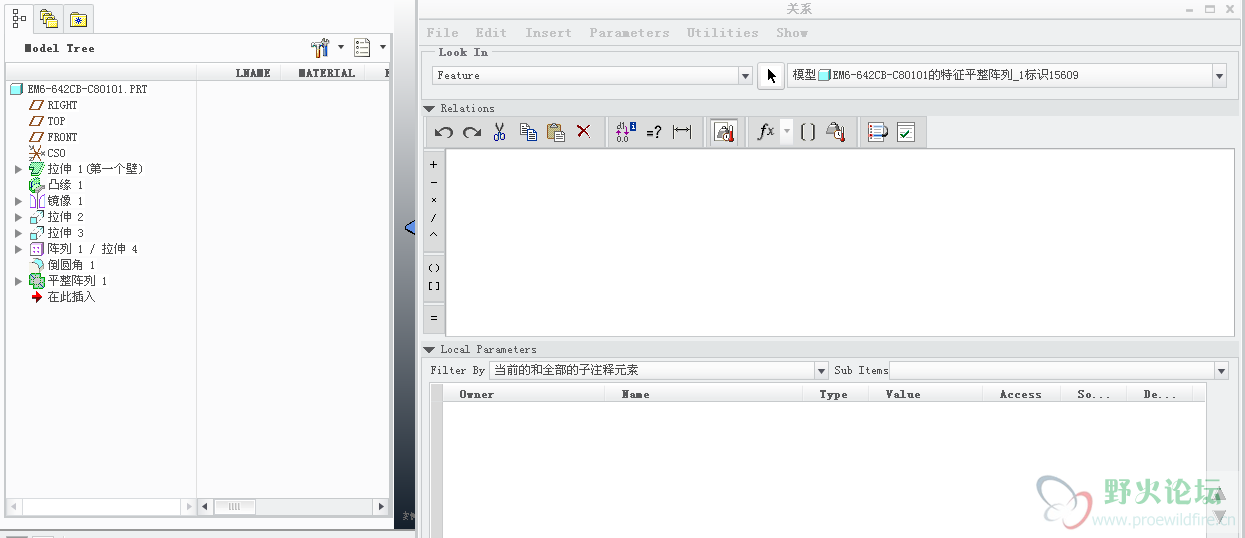Select the 在此插入 insert marker
The image size is (1245, 538).
pos(63,297)
